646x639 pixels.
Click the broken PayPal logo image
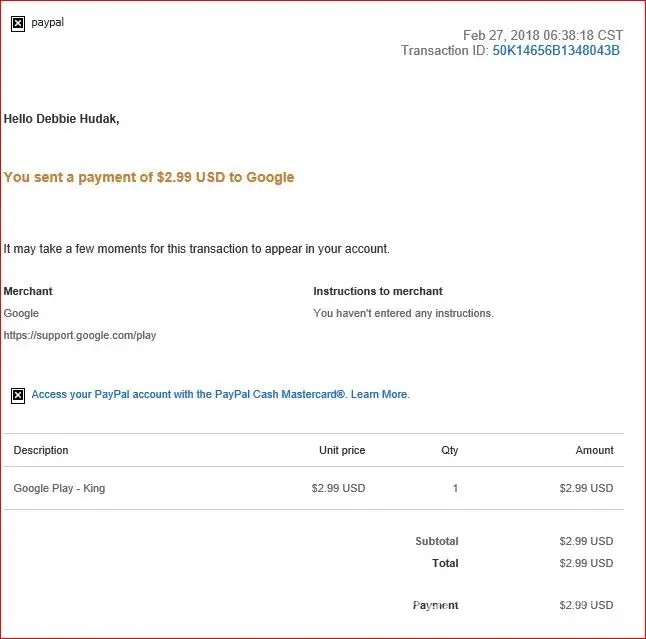point(18,24)
